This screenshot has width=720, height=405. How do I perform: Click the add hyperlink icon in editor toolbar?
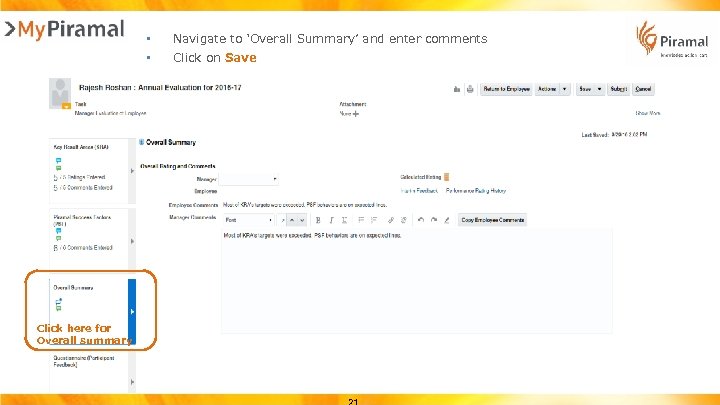pyautogui.click(x=391, y=220)
